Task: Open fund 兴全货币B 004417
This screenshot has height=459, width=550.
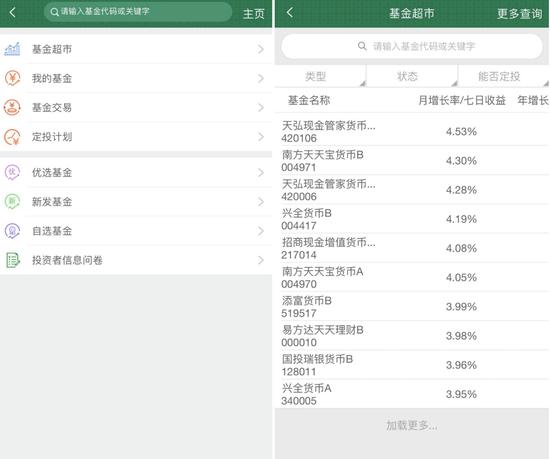Action: click(x=412, y=219)
